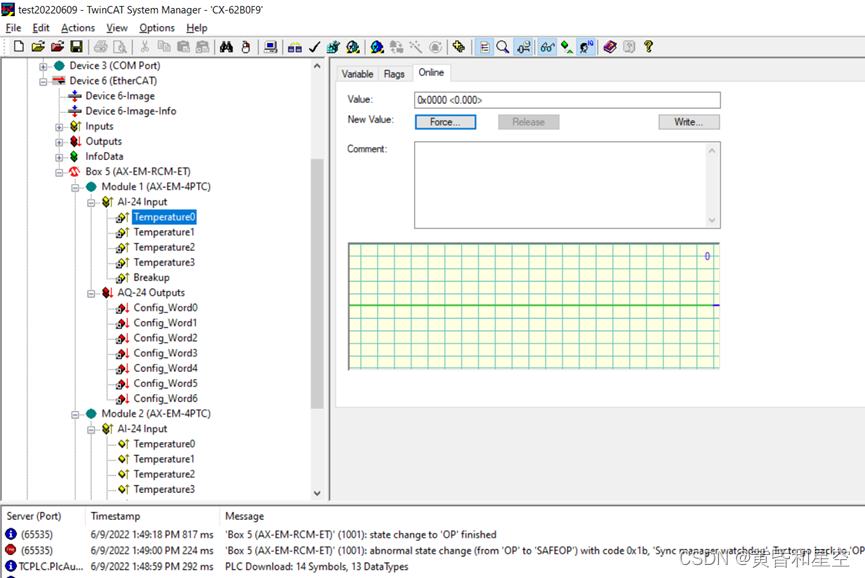
Task: Click the Choose Target System computer icon
Action: 270,47
